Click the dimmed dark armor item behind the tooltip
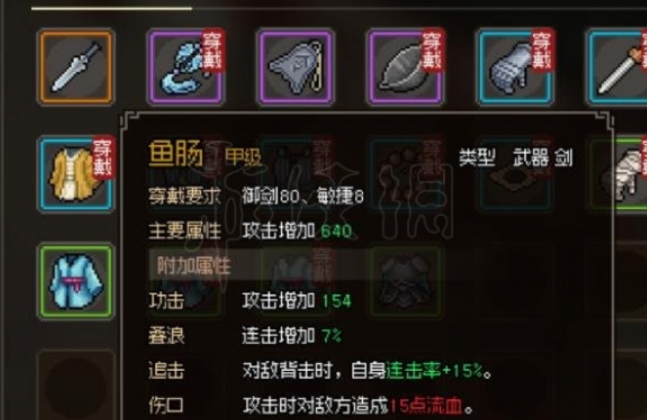Screen dimensions: 647x420 click(x=406, y=282)
